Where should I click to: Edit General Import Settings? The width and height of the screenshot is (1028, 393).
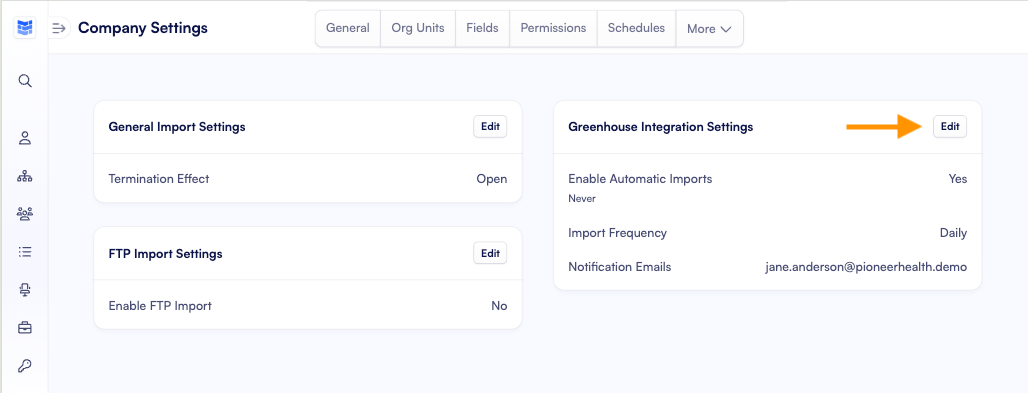pos(490,127)
